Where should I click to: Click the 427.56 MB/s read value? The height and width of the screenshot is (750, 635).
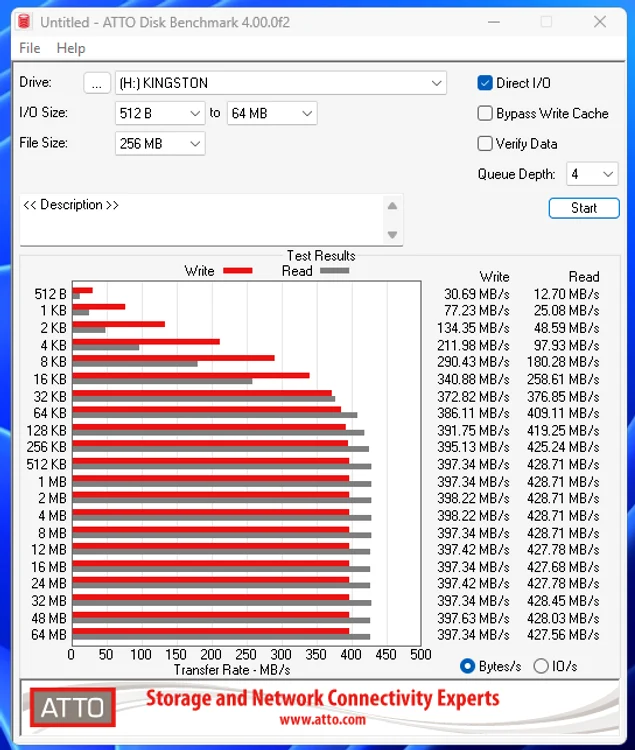coord(563,634)
